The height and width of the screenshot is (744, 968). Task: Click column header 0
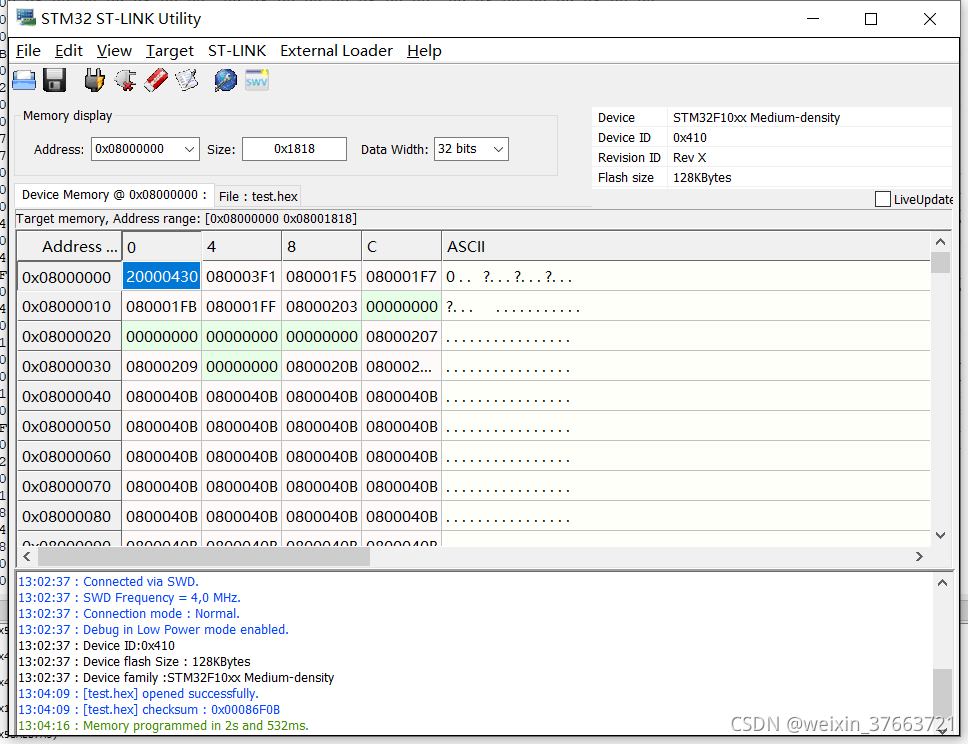pyautogui.click(x=162, y=246)
